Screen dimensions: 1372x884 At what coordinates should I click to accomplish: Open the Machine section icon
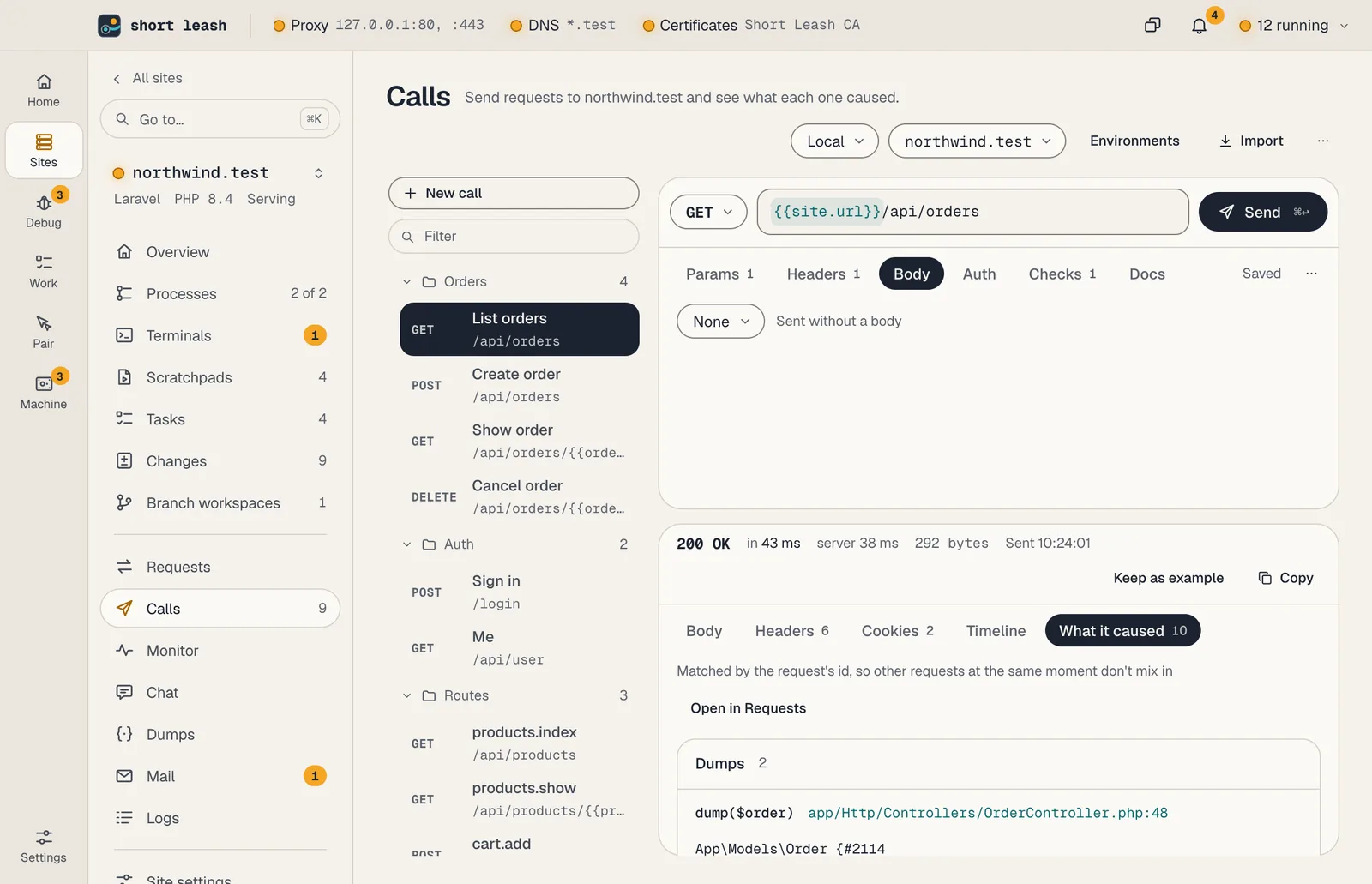click(44, 392)
